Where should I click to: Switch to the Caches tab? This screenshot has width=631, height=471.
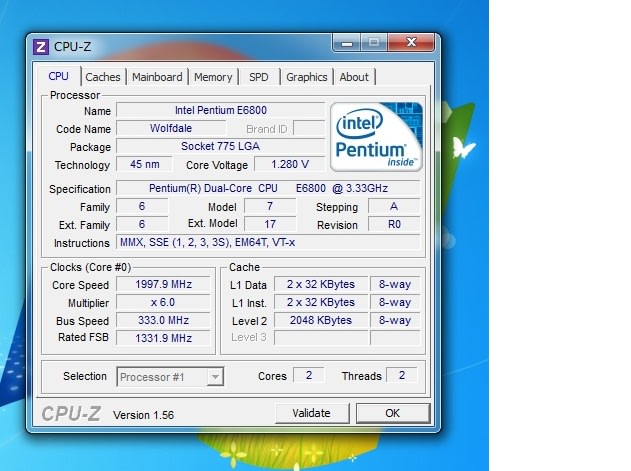(103, 77)
